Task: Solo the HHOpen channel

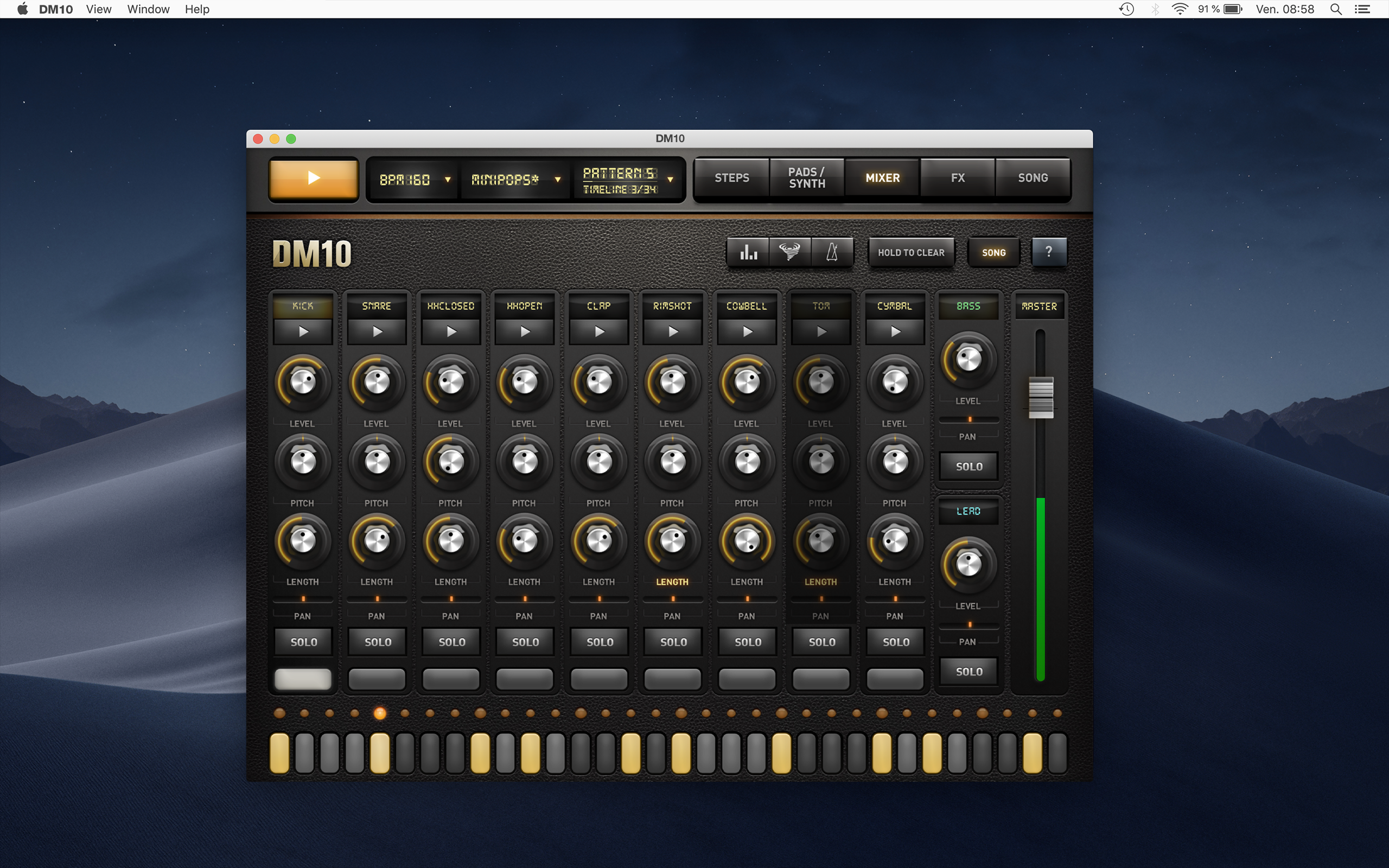Action: (x=525, y=642)
